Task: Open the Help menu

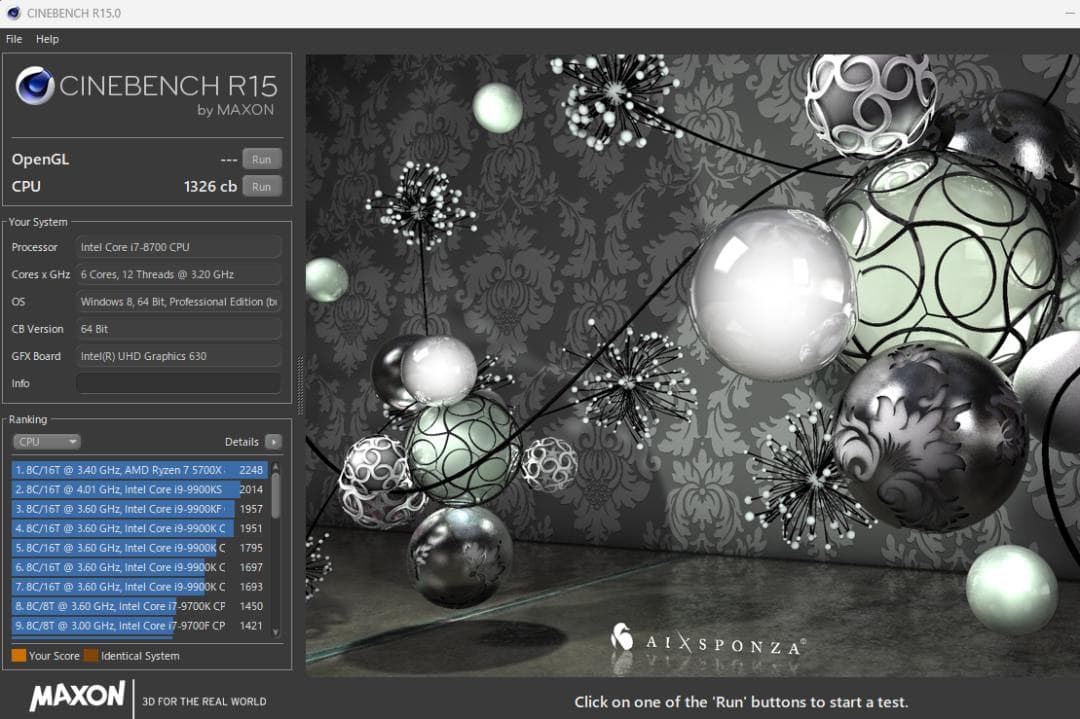Action: (47, 39)
